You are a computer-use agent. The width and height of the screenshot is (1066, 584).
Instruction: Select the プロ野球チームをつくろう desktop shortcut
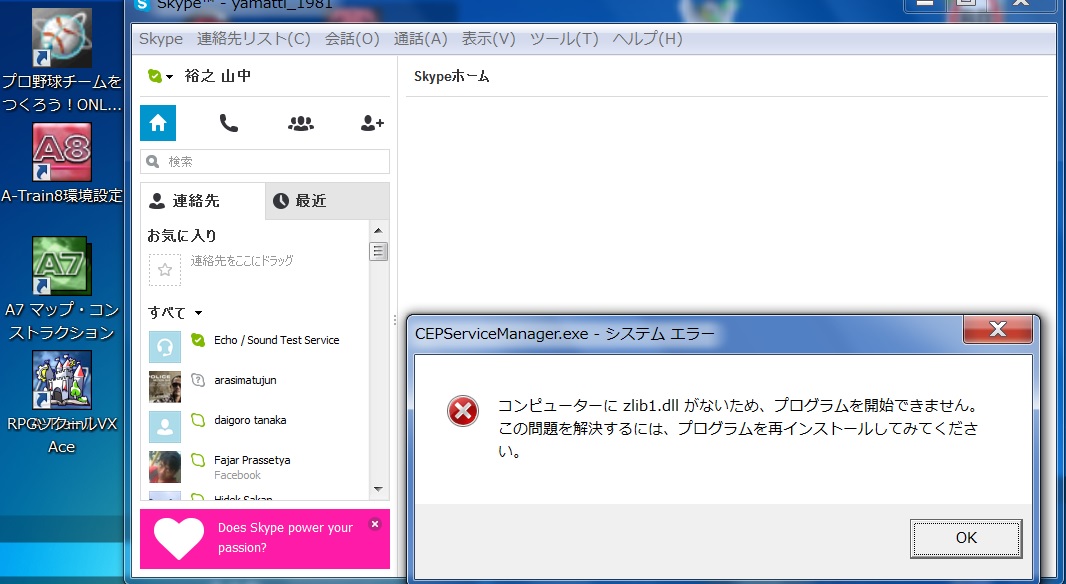pos(62,60)
